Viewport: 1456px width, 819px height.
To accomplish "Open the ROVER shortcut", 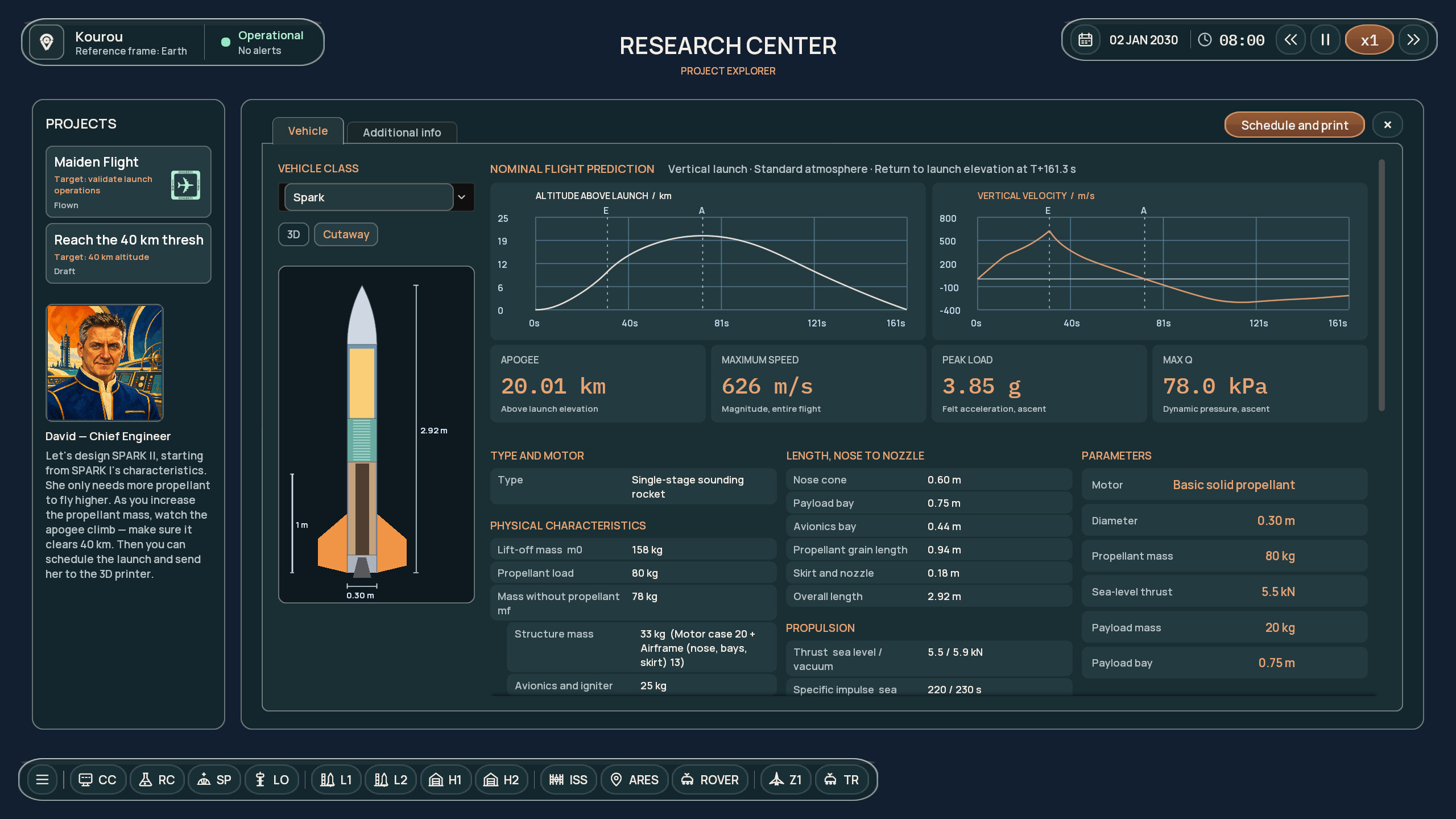I will [710, 779].
